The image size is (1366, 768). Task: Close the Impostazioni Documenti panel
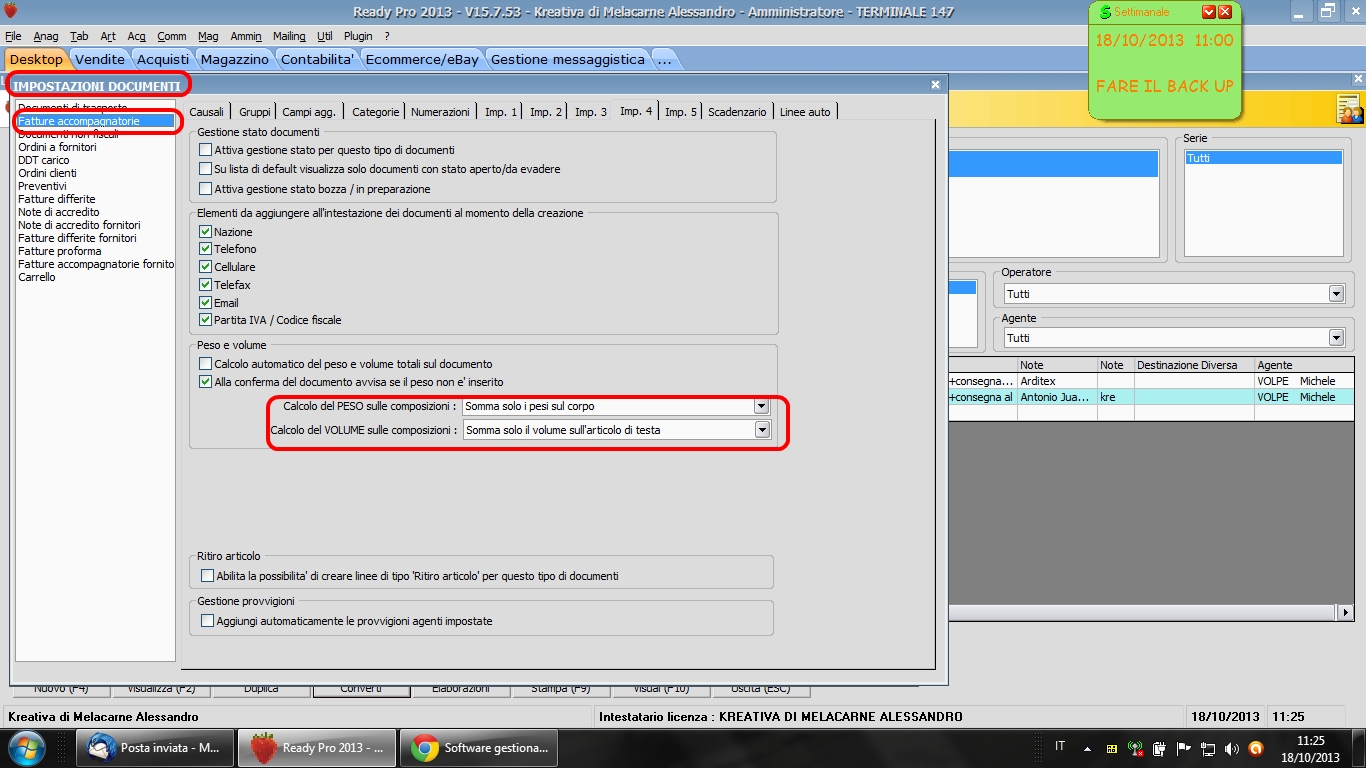coord(935,86)
